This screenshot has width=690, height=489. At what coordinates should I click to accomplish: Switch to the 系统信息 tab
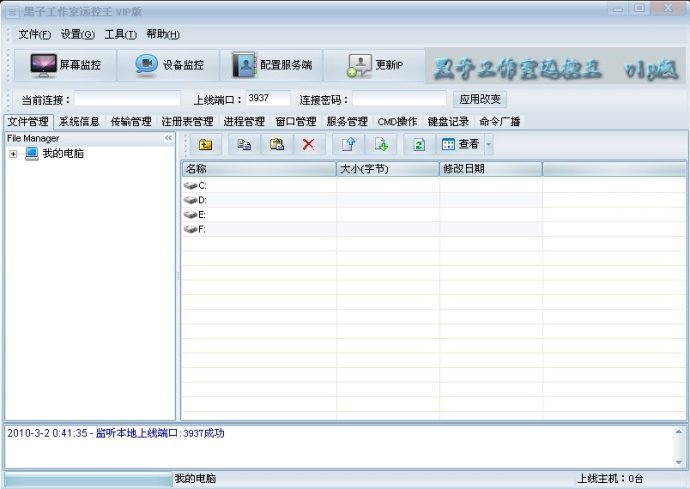79,122
